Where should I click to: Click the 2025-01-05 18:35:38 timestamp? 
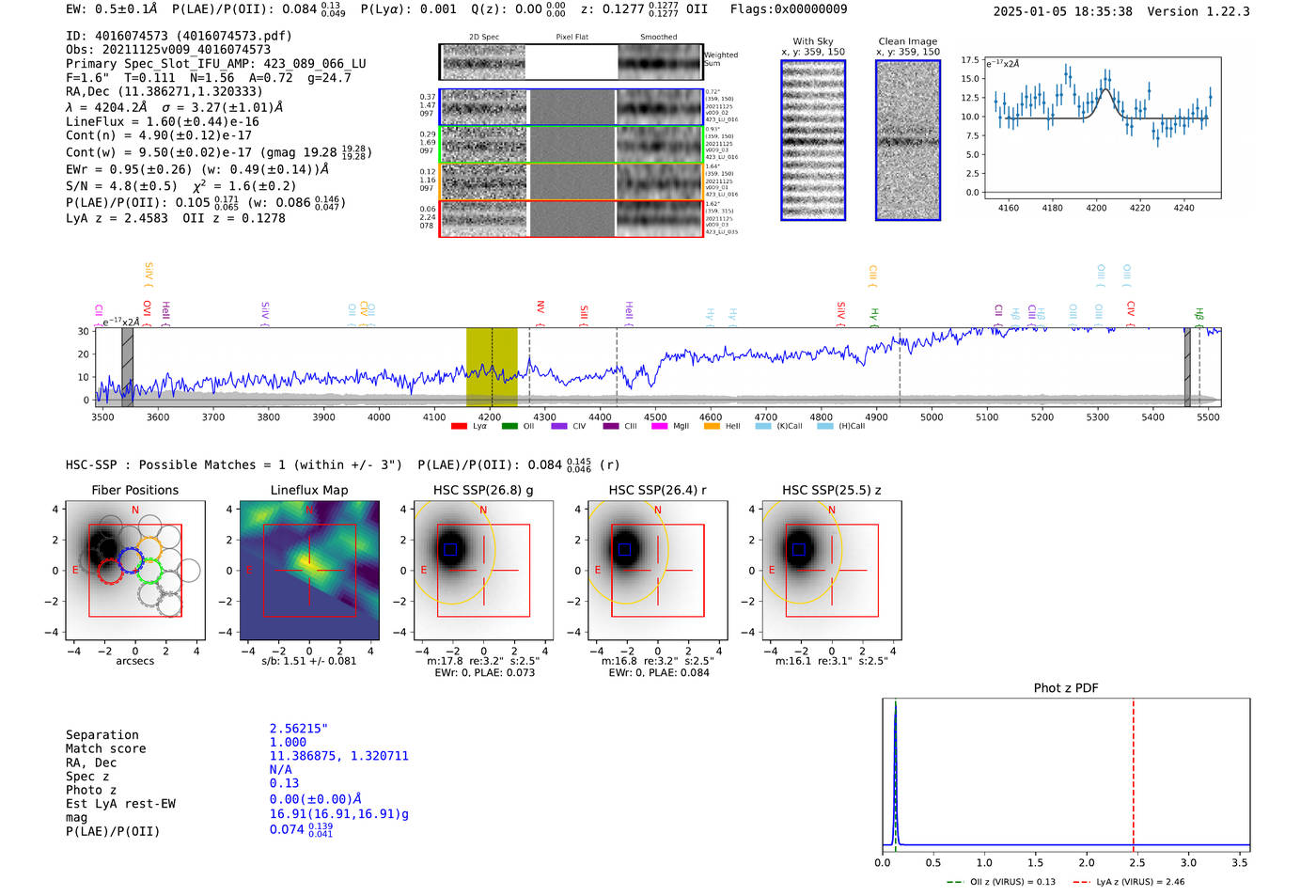[1063, 11]
